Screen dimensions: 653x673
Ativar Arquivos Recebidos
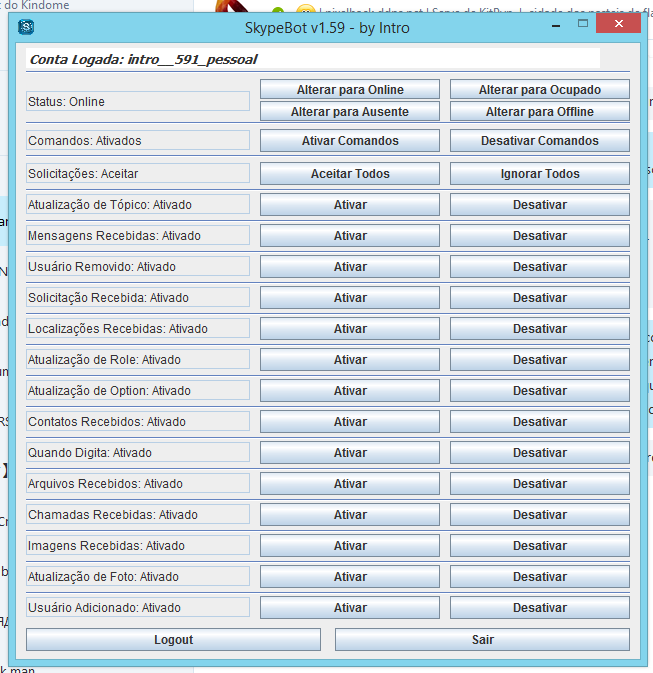tap(350, 483)
